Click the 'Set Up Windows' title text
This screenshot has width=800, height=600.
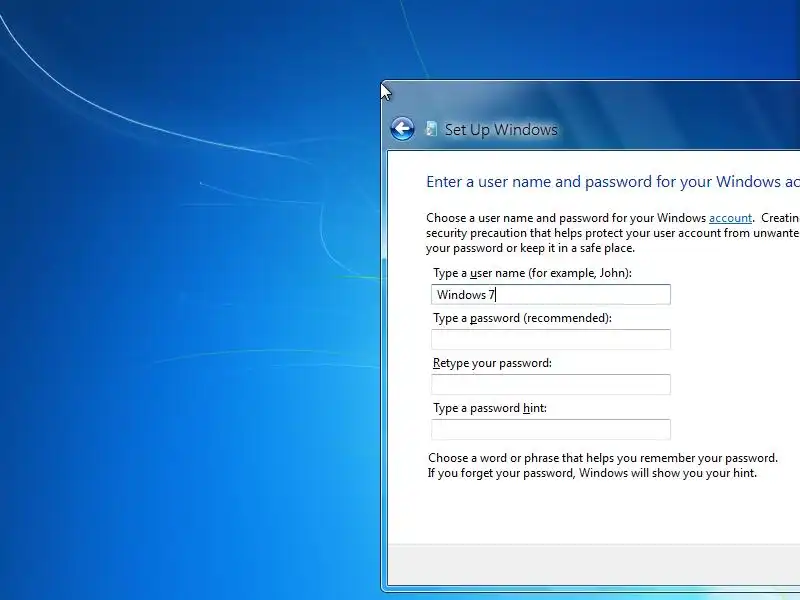click(501, 130)
